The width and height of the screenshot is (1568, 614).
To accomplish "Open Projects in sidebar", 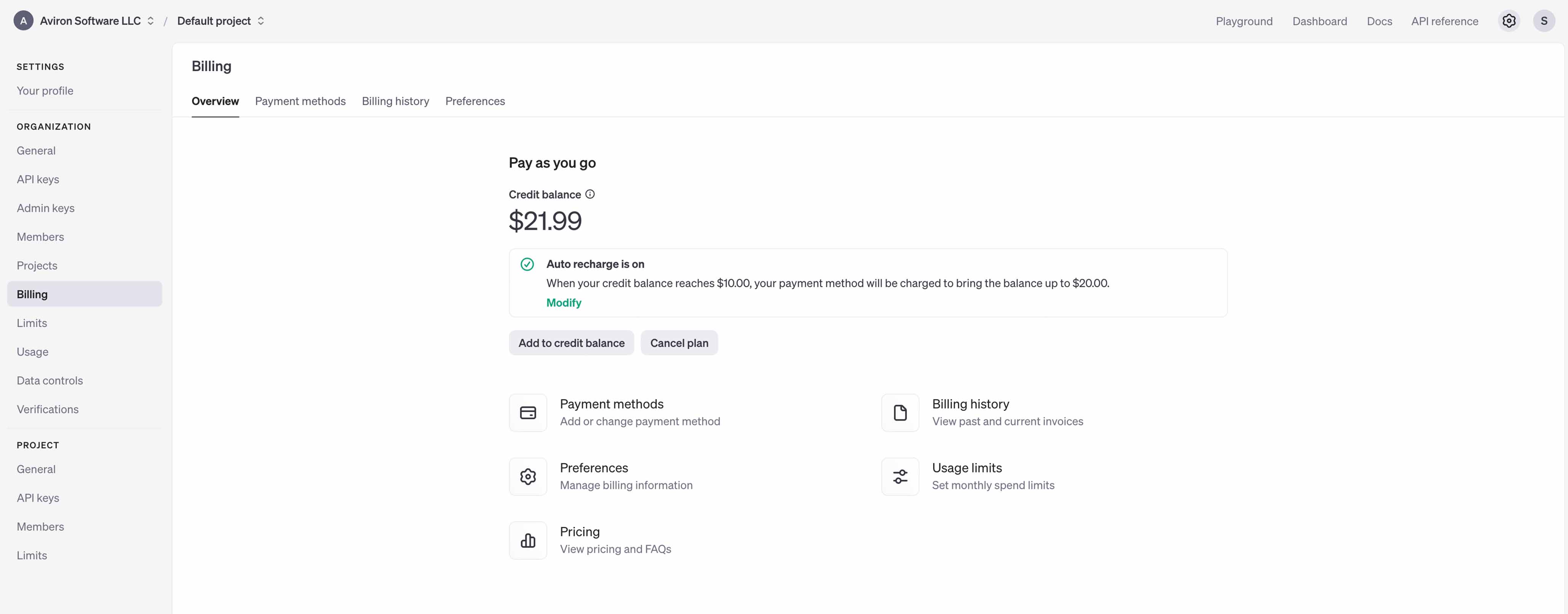I will coord(84,265).
